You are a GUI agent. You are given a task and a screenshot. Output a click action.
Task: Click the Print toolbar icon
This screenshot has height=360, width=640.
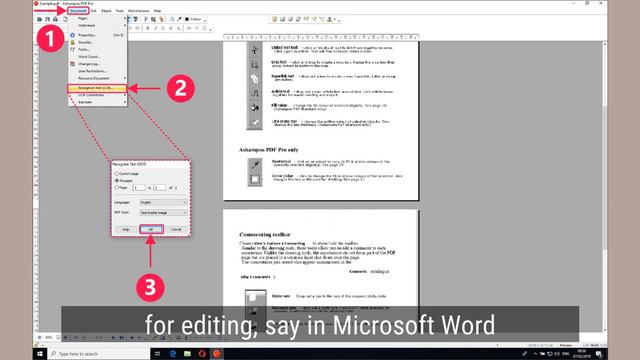coord(55,19)
